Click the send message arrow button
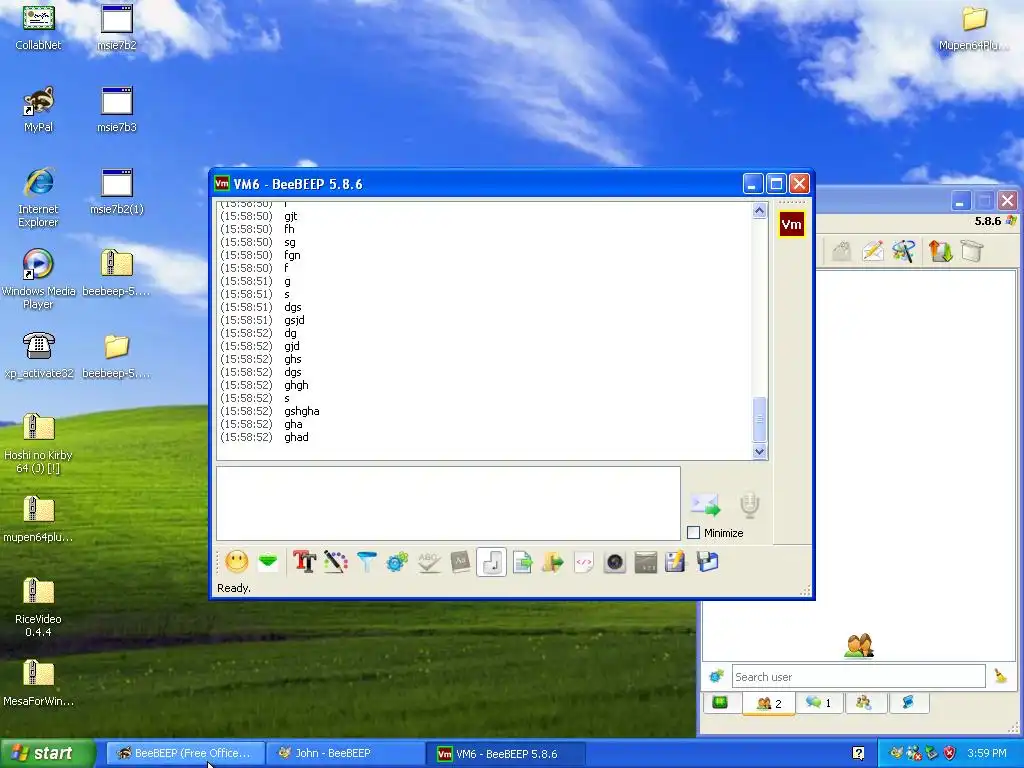 [705, 504]
